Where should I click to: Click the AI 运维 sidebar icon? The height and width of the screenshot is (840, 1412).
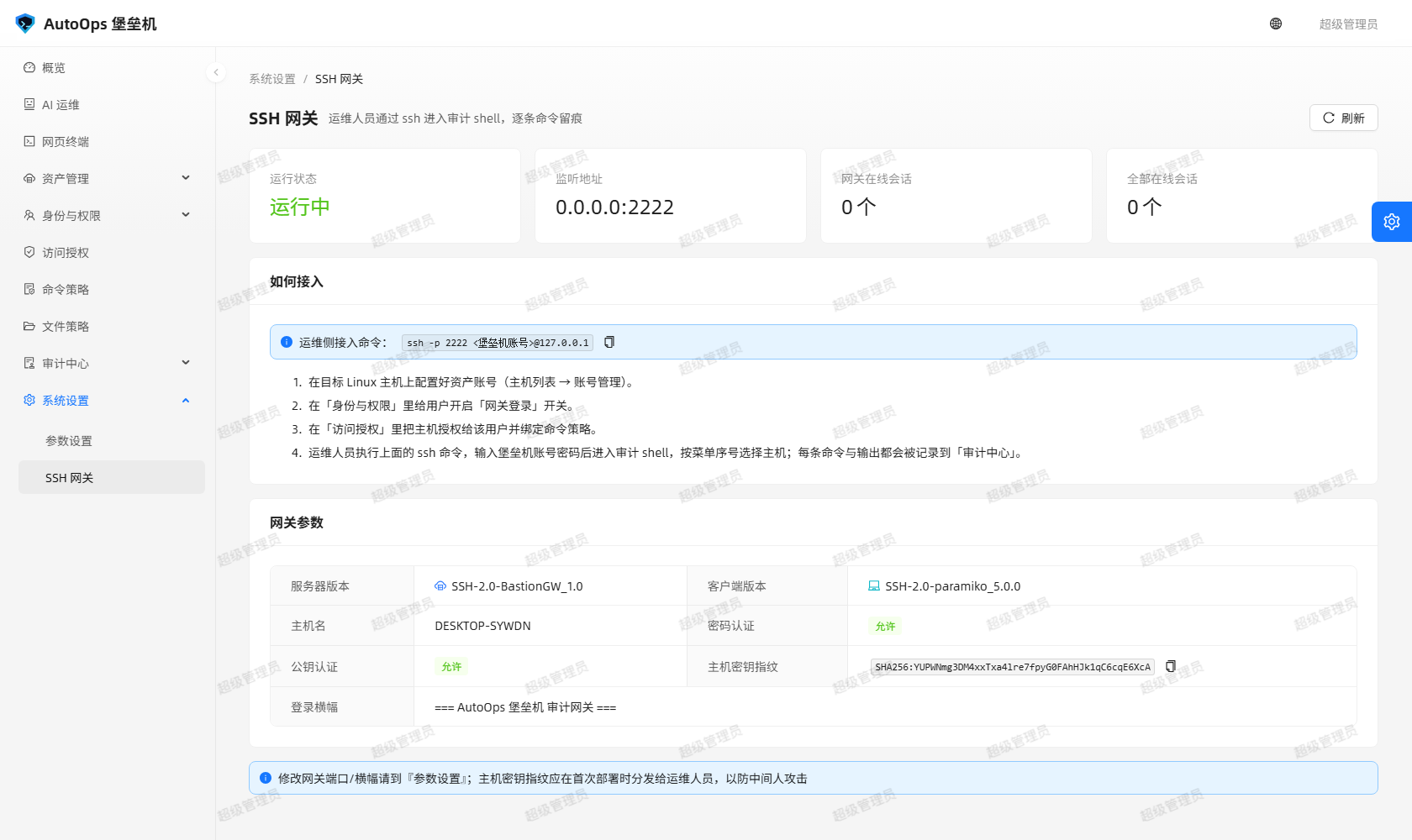(x=29, y=104)
